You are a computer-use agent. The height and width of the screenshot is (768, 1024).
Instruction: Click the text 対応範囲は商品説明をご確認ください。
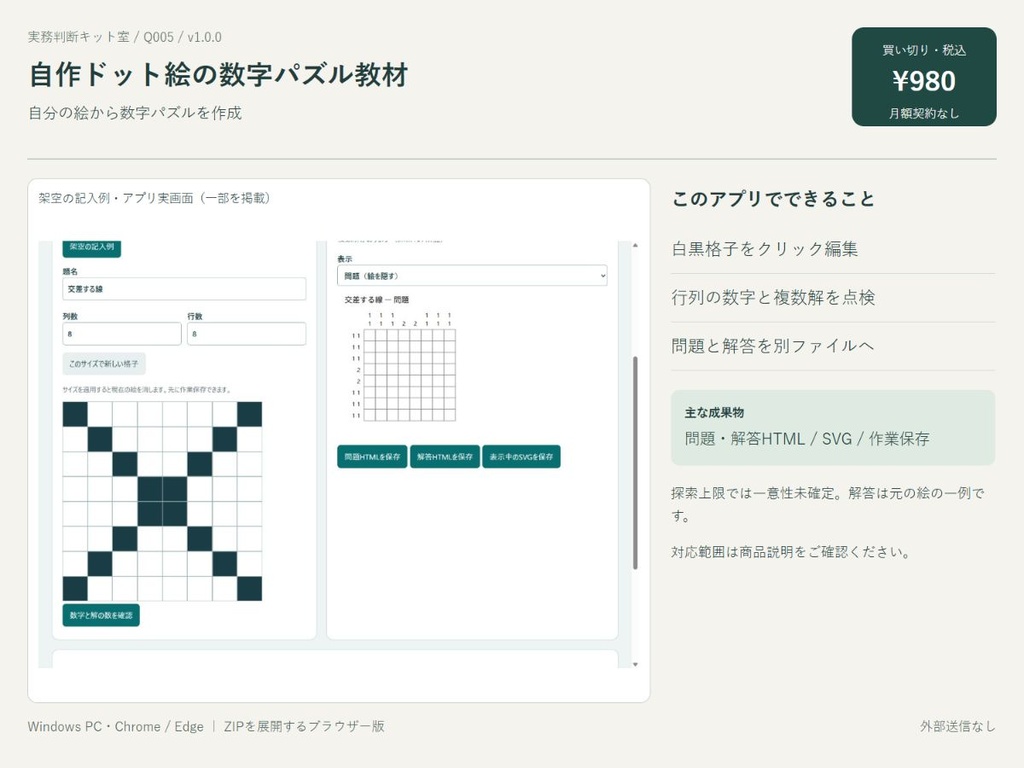pos(791,552)
